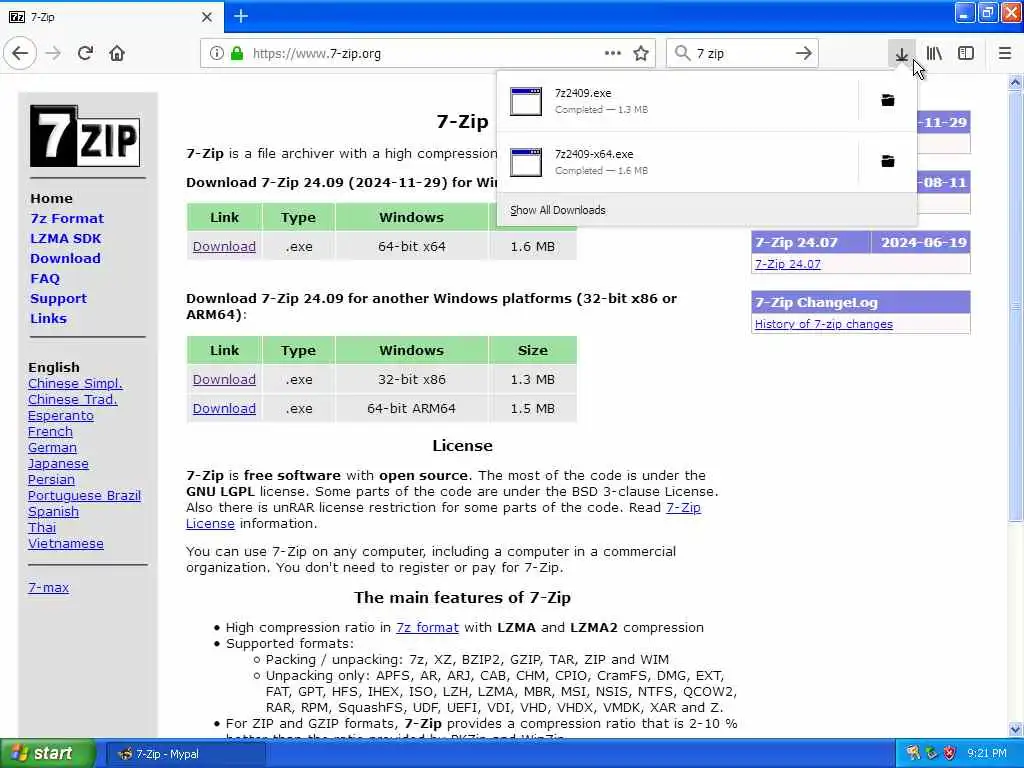Open the 7-max link

(x=48, y=588)
